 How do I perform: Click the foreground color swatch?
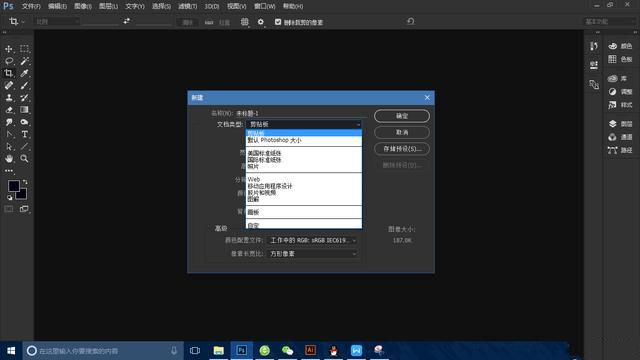point(13,186)
